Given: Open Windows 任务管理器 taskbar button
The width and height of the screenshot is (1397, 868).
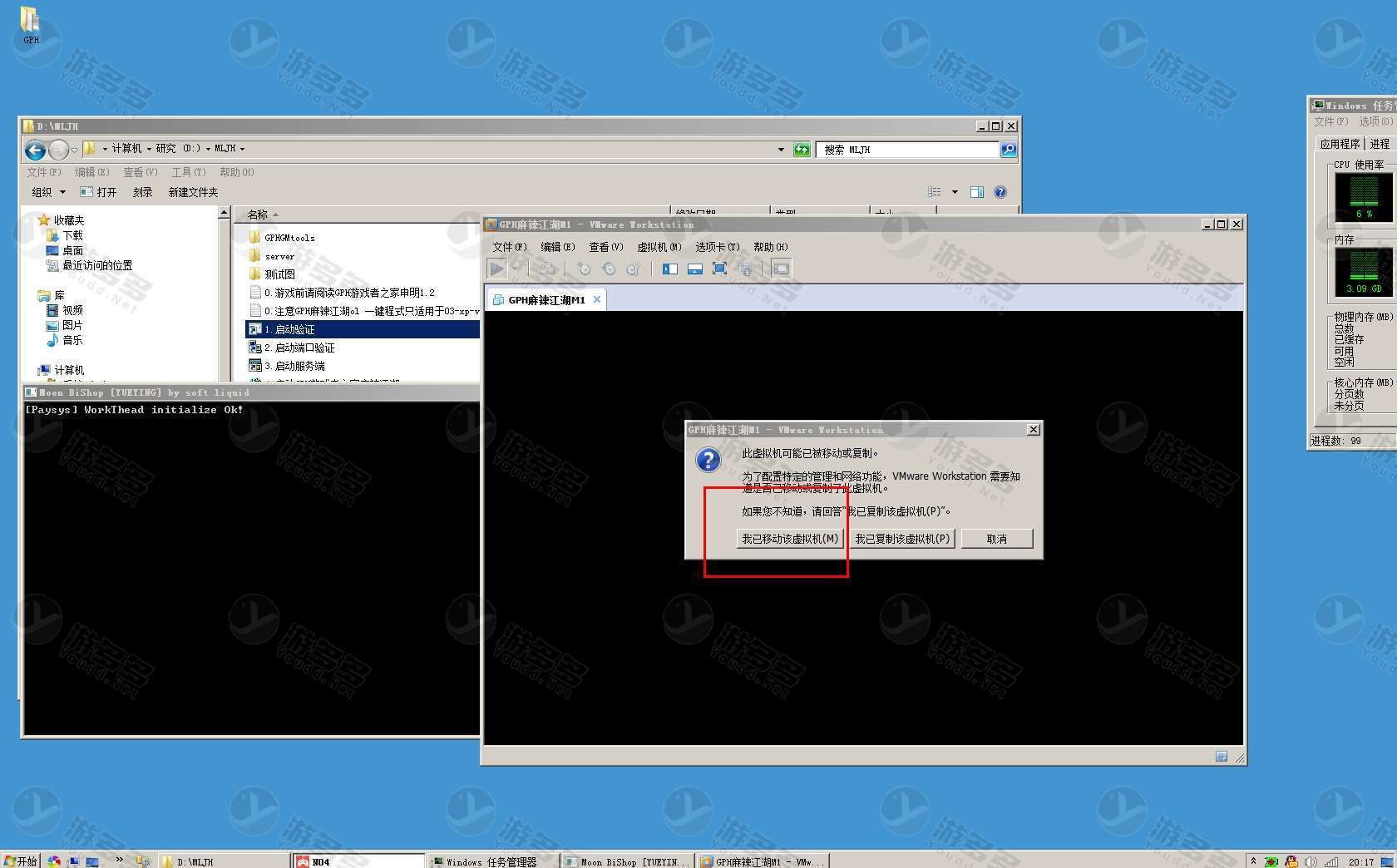Looking at the screenshot, I should pyautogui.click(x=491, y=861).
